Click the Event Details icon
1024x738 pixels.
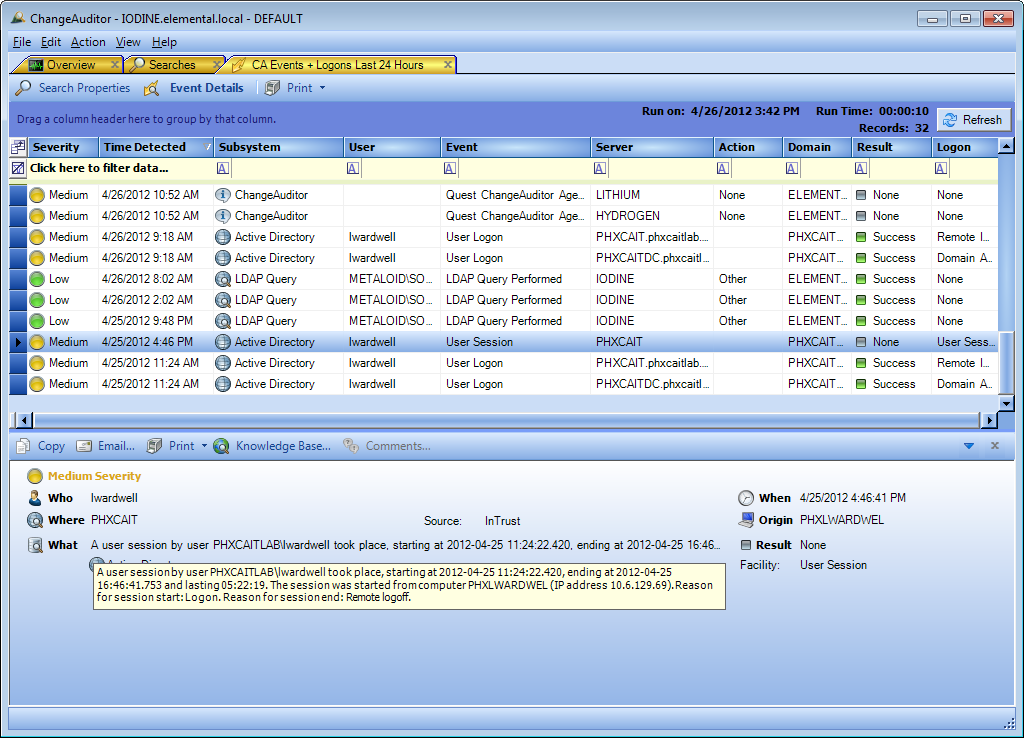pos(152,88)
